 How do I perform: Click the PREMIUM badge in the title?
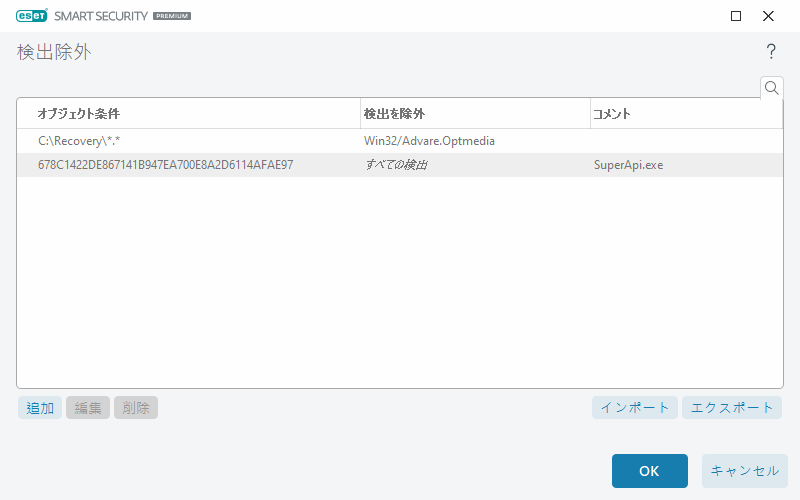[x=172, y=16]
